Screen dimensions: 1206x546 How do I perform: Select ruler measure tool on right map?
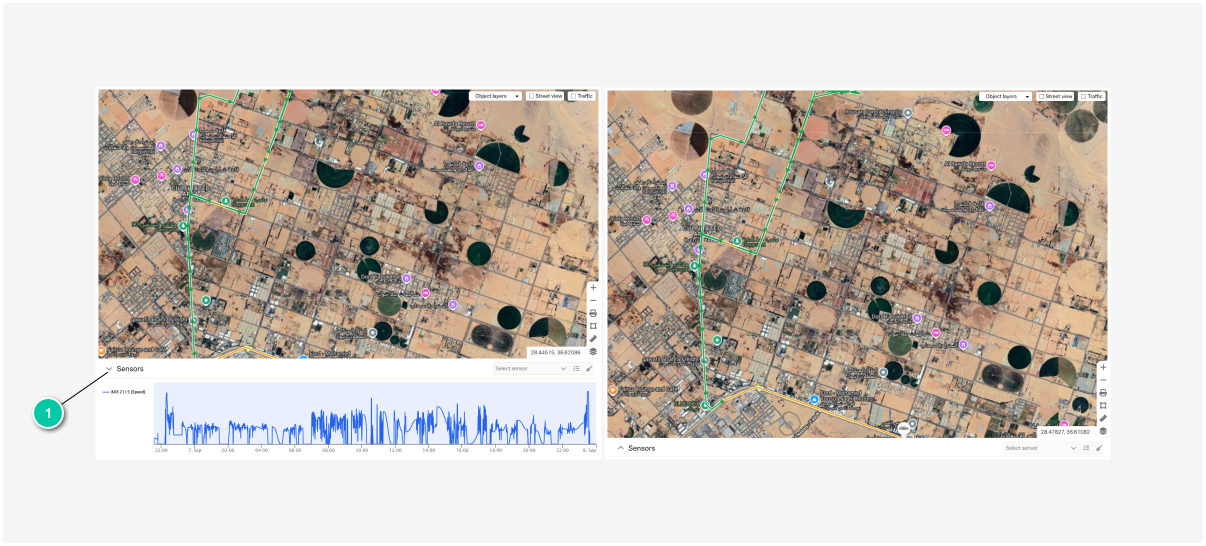(1103, 418)
